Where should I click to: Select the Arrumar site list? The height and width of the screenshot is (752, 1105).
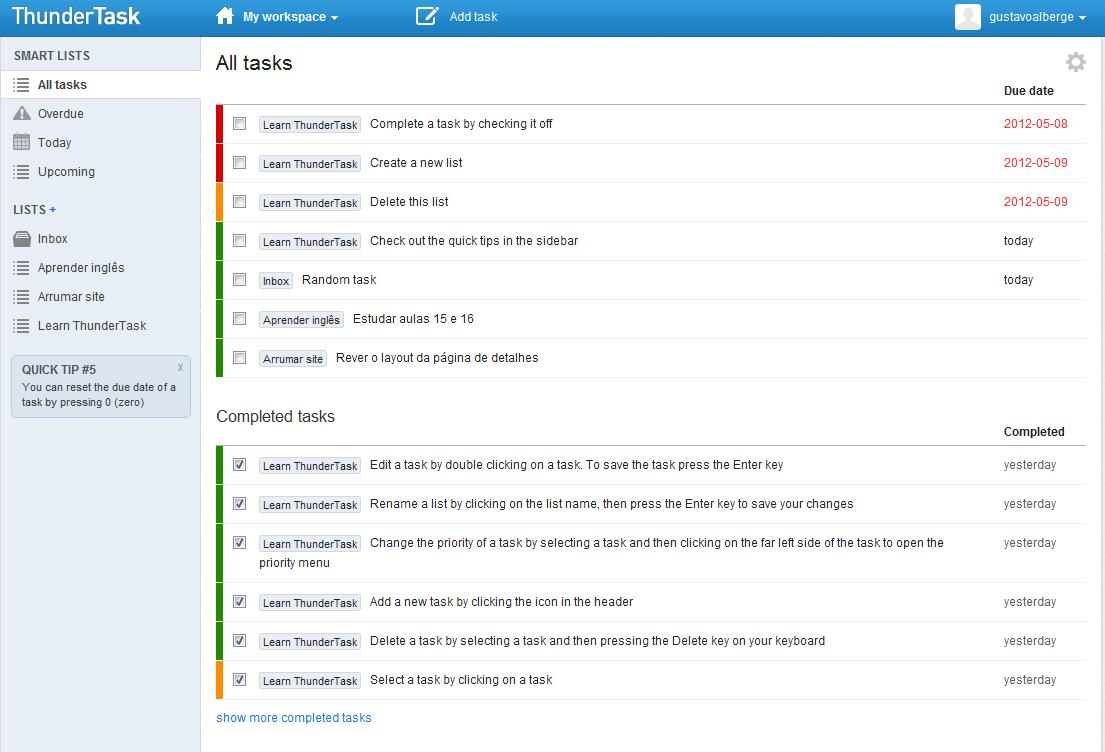[71, 297]
